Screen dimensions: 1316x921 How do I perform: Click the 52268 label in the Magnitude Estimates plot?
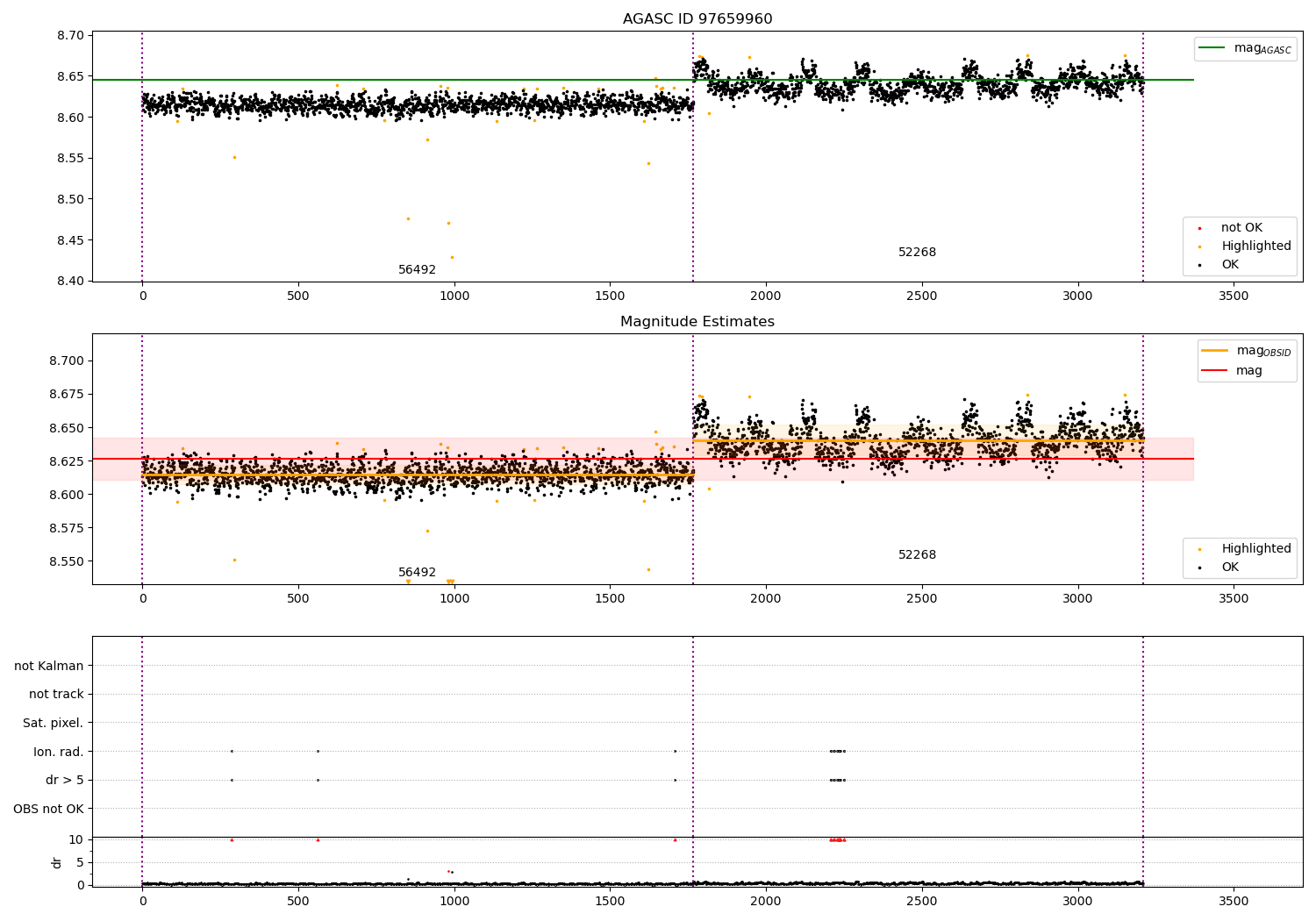917,555
